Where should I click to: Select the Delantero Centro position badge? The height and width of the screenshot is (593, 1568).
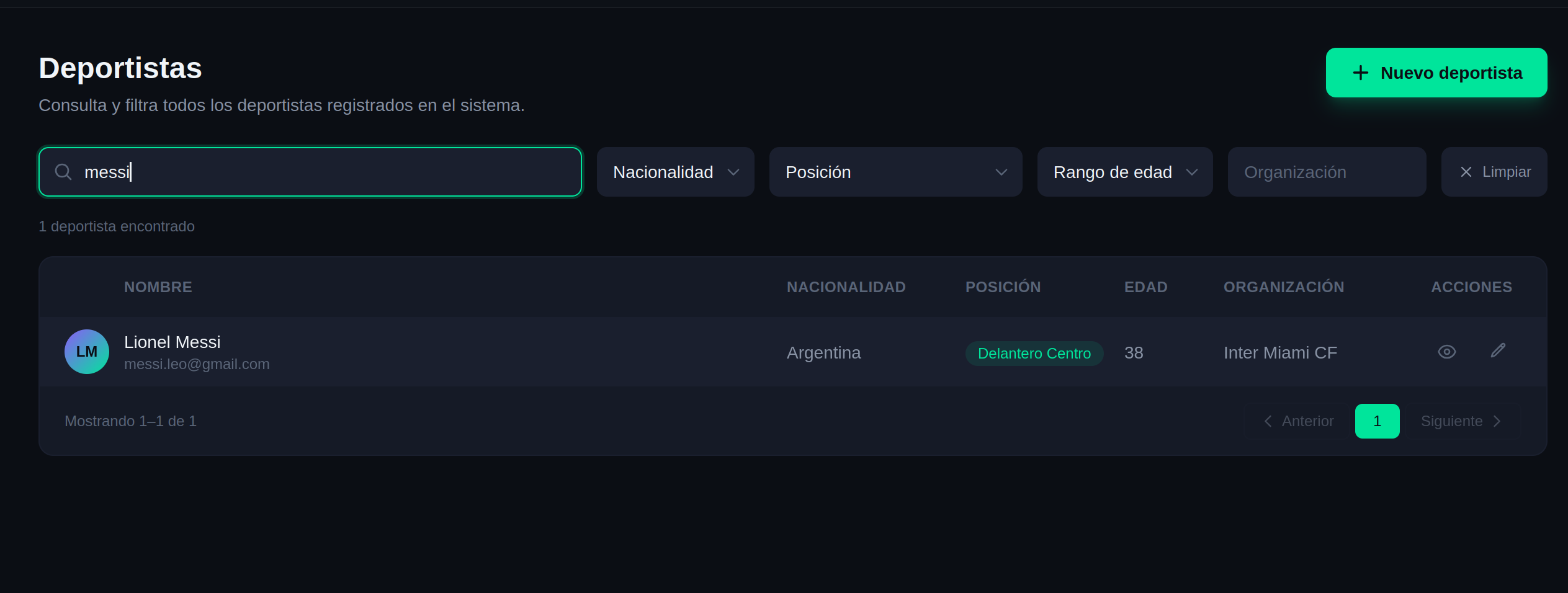coord(1034,353)
